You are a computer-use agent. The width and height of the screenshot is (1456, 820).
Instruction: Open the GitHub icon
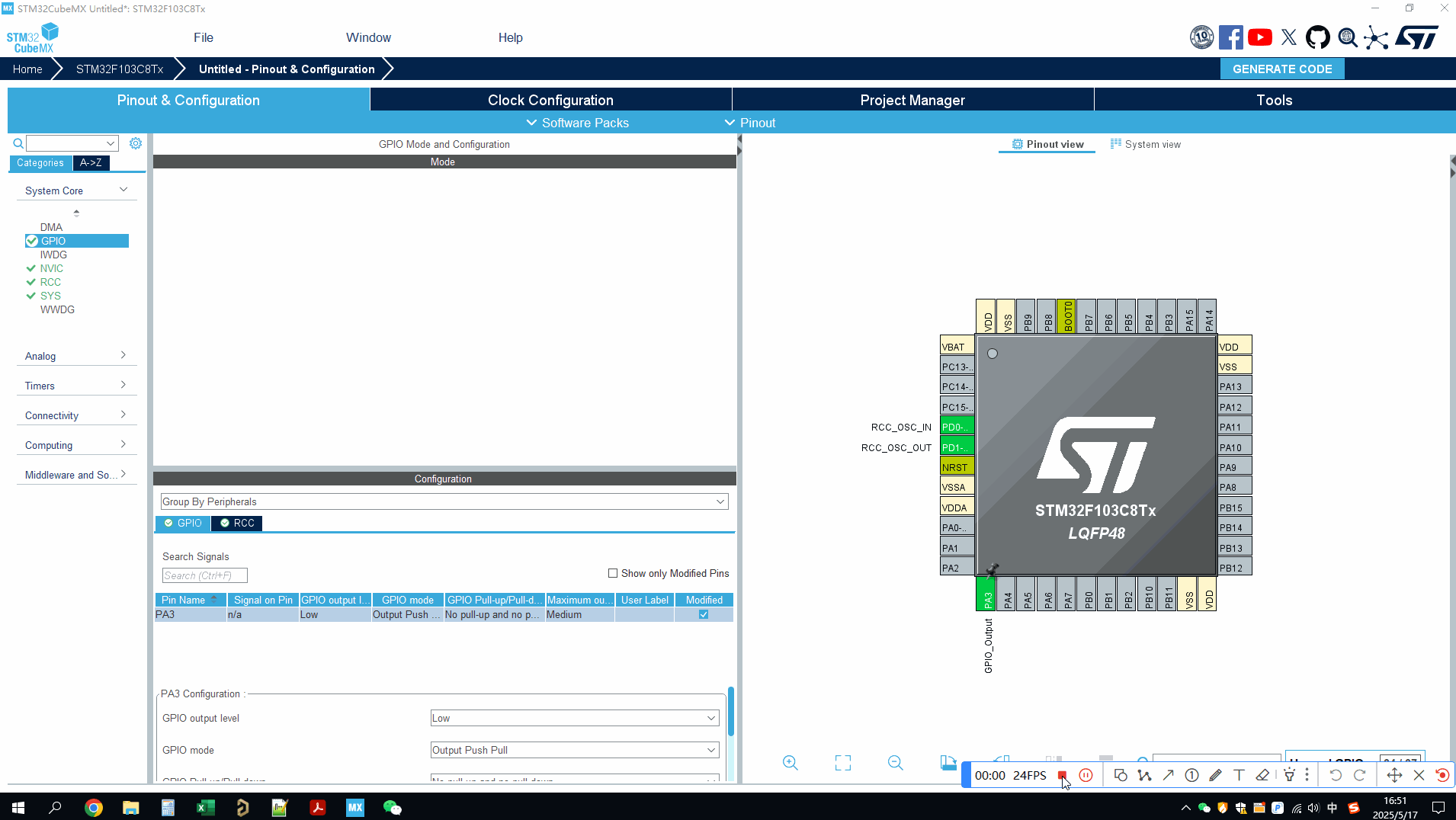[x=1318, y=37]
